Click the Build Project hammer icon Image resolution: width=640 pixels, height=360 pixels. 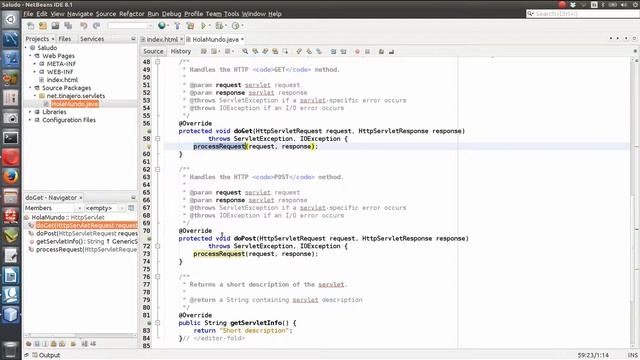[x=177, y=26]
